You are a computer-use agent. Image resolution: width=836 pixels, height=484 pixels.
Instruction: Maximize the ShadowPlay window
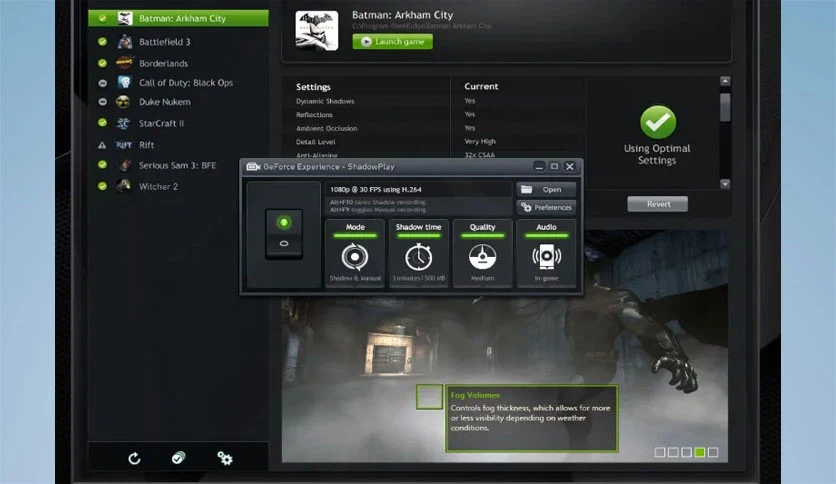[554, 167]
